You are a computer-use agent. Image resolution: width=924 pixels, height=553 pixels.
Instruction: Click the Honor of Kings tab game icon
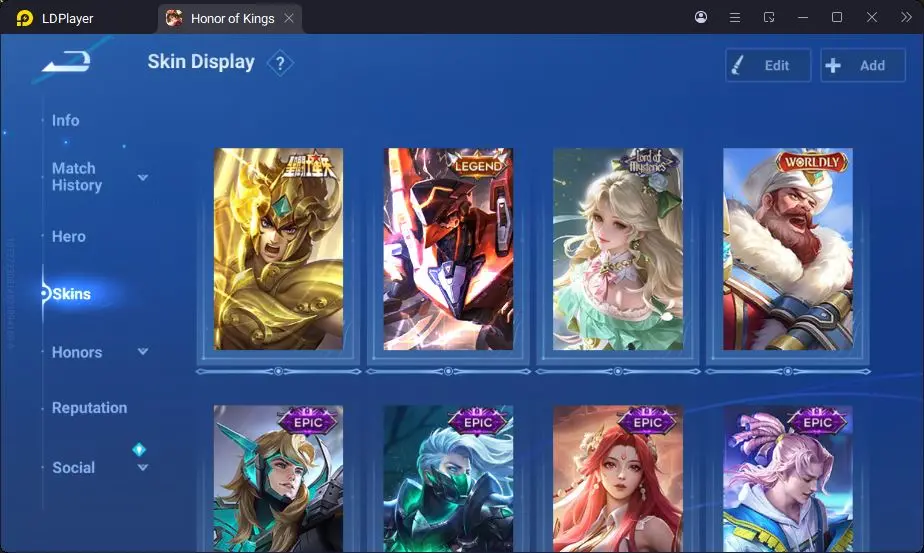174,18
